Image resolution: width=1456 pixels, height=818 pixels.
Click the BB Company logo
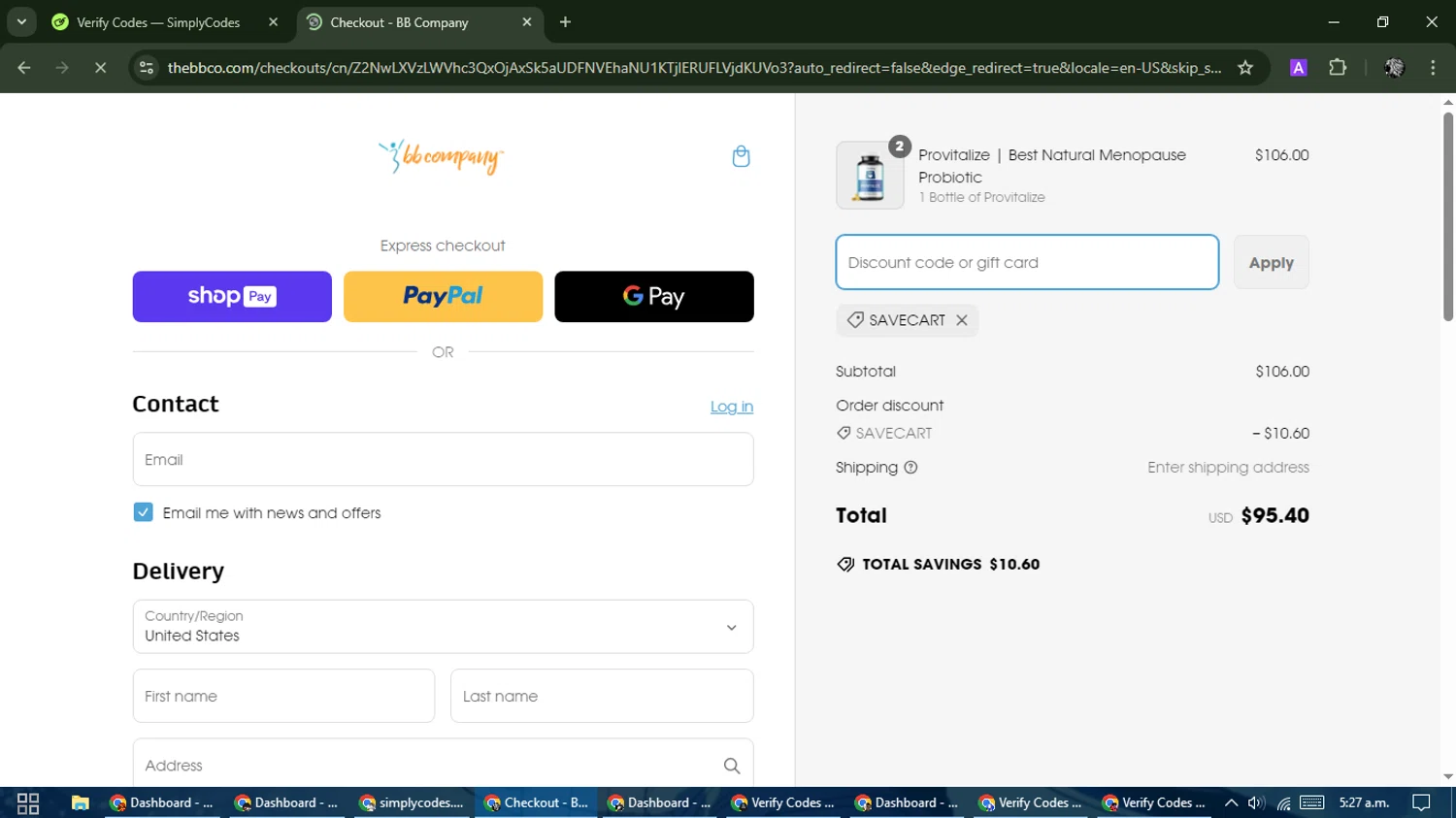442,156
